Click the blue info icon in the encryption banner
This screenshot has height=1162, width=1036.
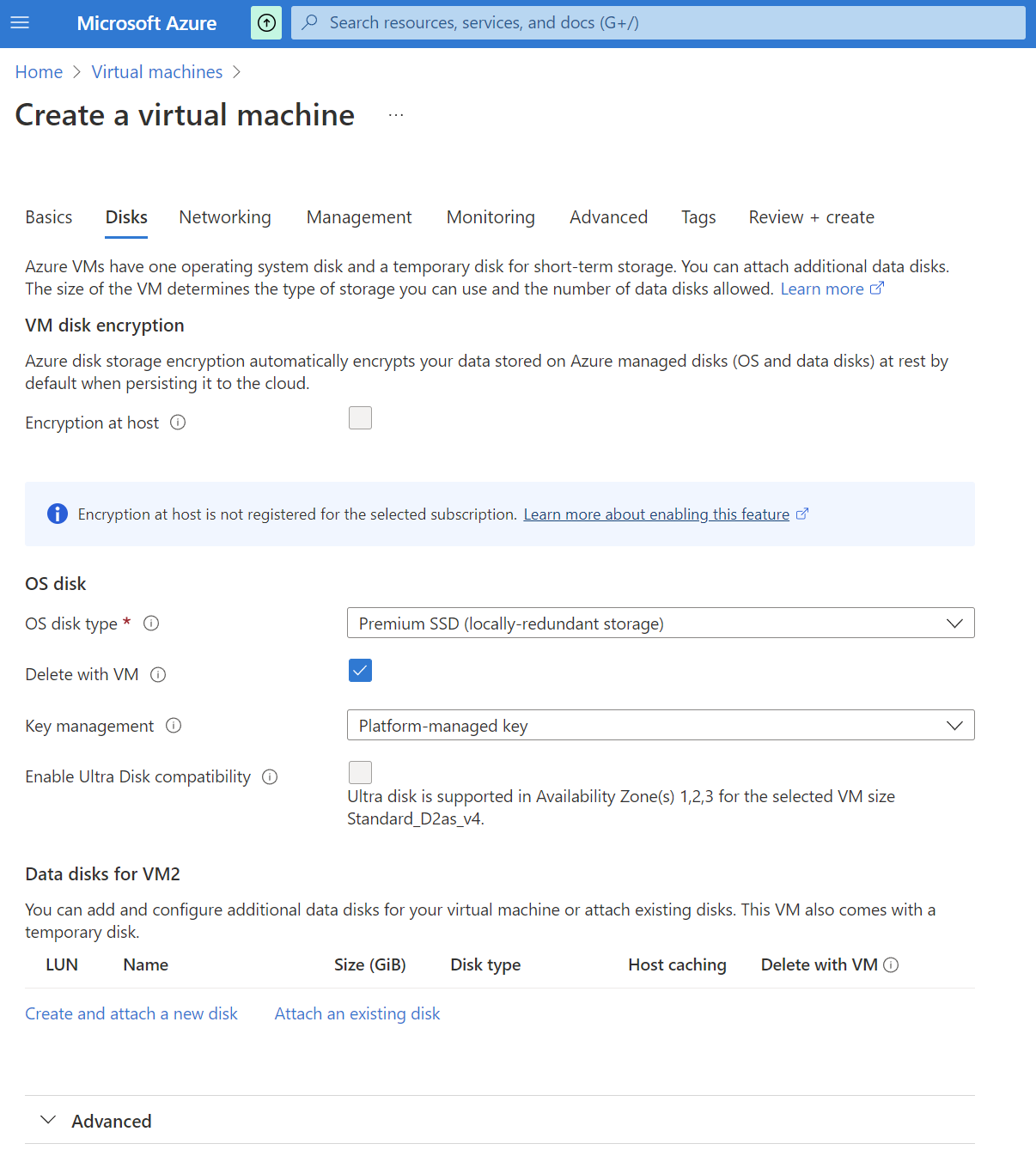57,514
